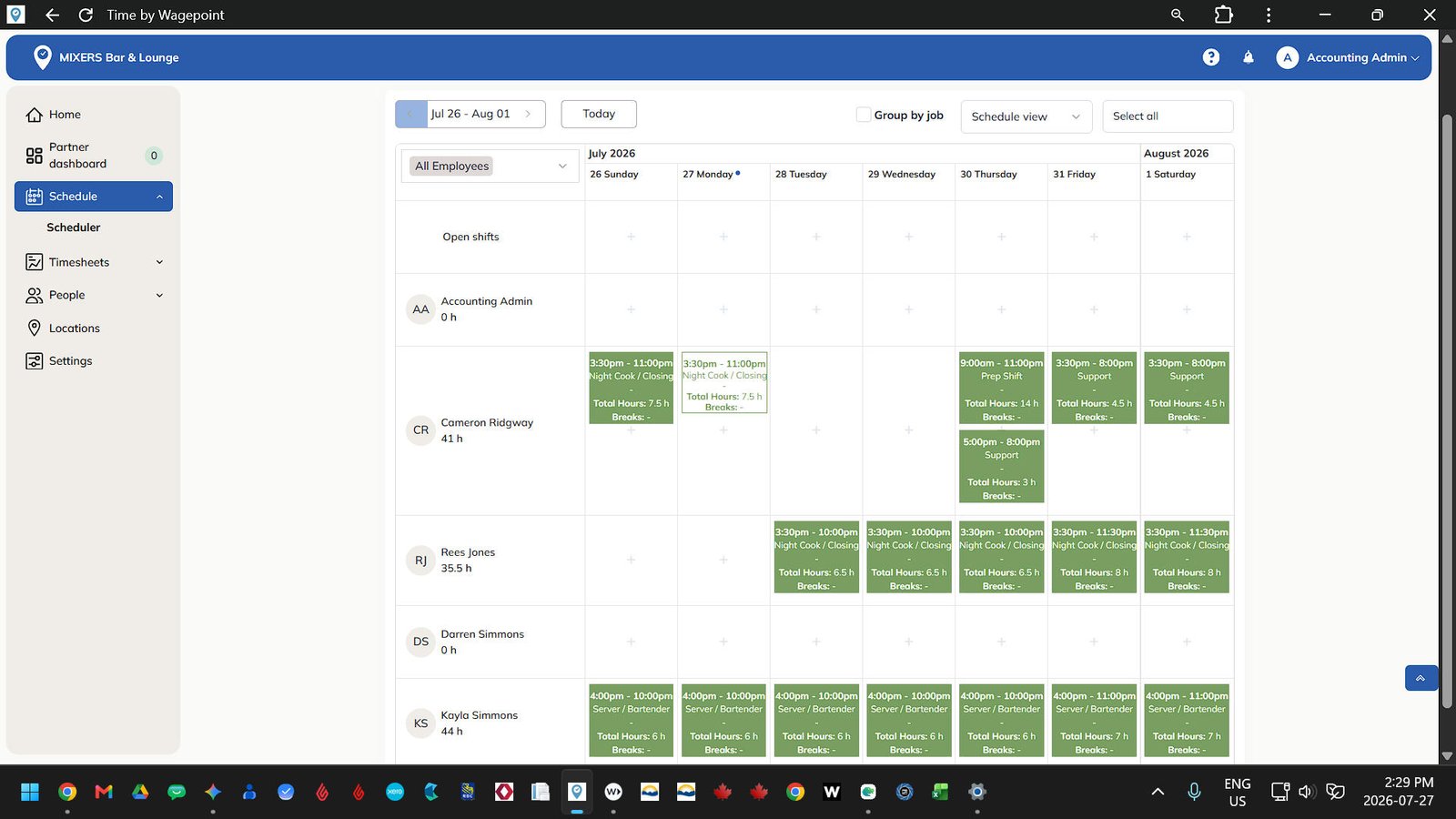Go to previous week with left arrow
1456x819 pixels.
click(410, 114)
